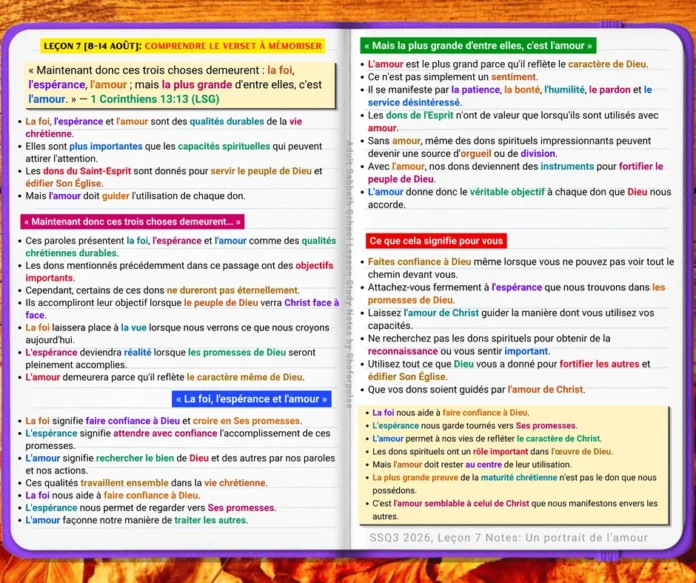Click the phrase "caractère de Dieu" on the right page
Image resolution: width=696 pixels, height=583 pixels.
607,64
